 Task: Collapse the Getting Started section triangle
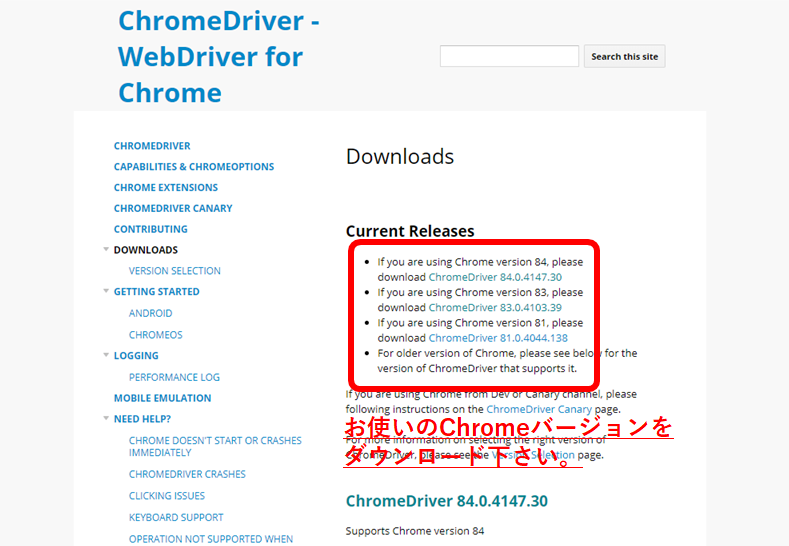point(106,291)
